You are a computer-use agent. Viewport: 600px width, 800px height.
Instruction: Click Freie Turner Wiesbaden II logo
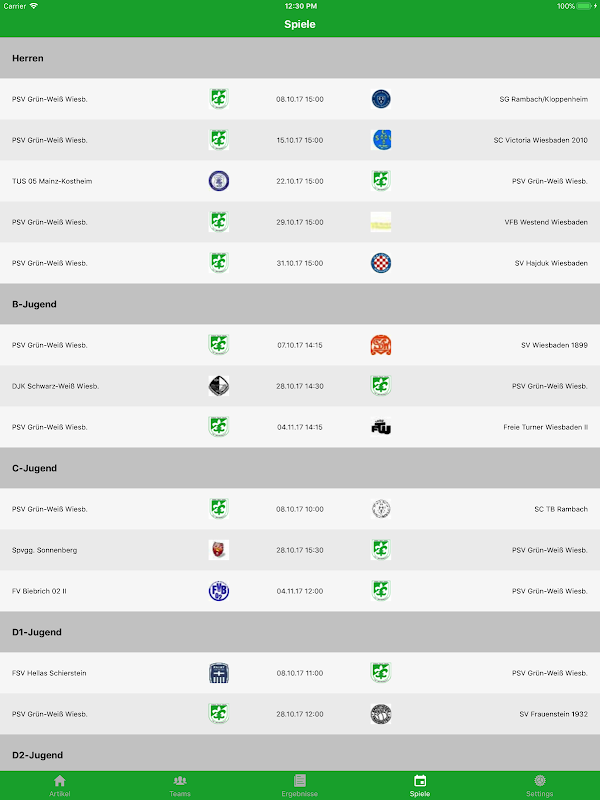[x=381, y=427]
